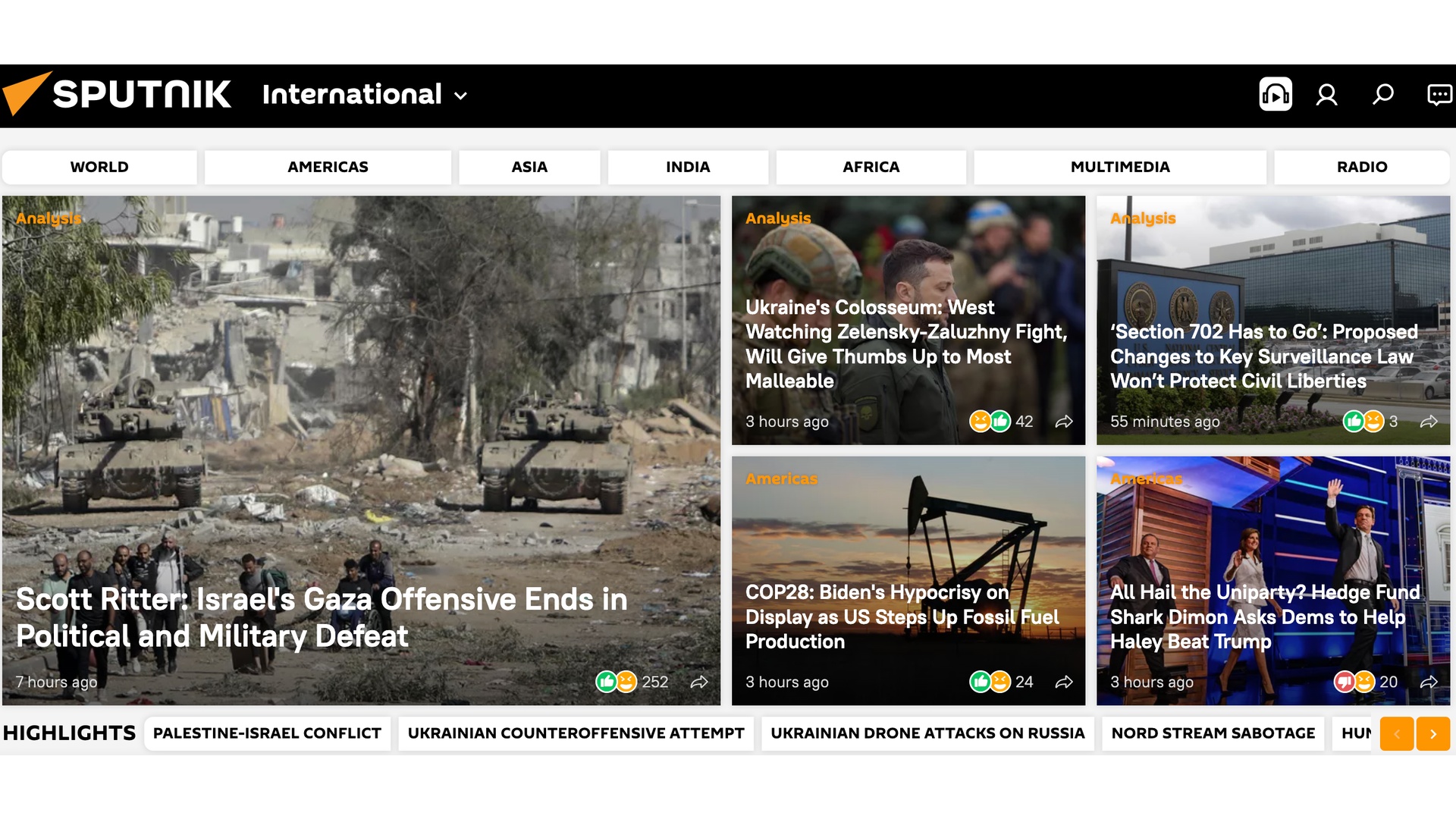This screenshot has width=1456, height=819.
Task: Click reaction emojis showing 42 count
Action: click(x=1001, y=421)
